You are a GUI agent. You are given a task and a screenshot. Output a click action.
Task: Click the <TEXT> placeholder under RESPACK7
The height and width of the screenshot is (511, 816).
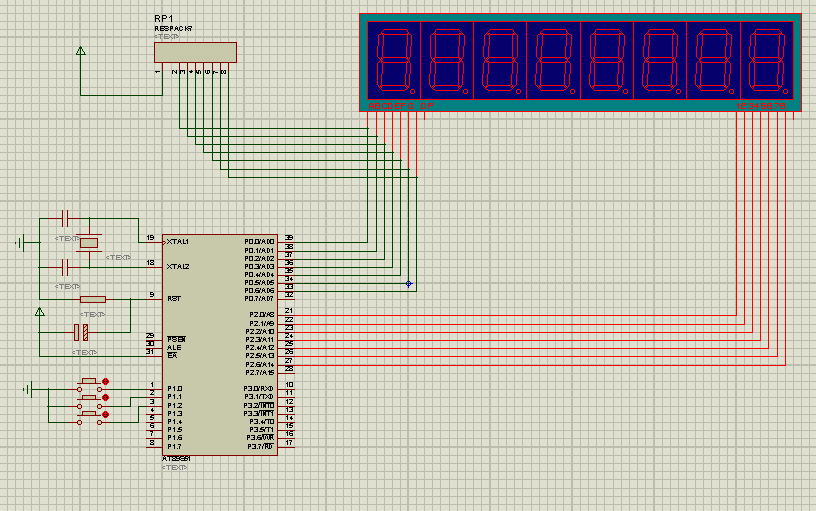tap(167, 36)
